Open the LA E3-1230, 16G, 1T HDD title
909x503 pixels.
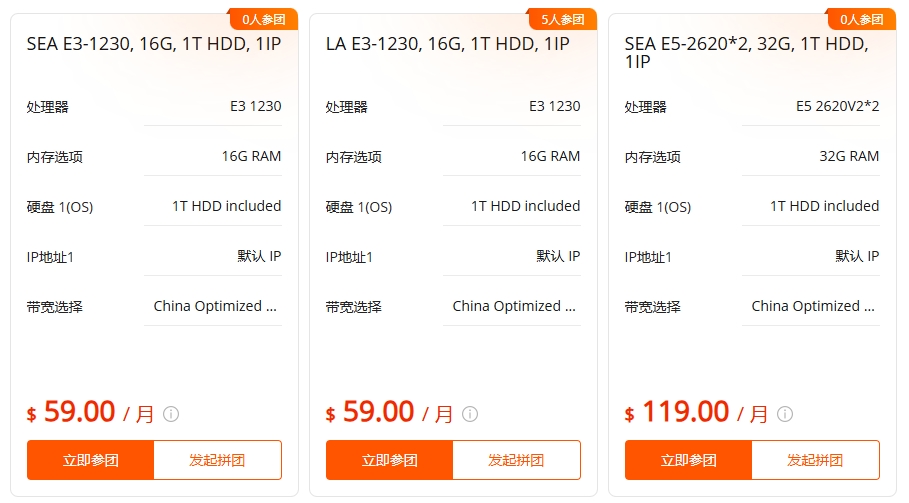[x=447, y=44]
